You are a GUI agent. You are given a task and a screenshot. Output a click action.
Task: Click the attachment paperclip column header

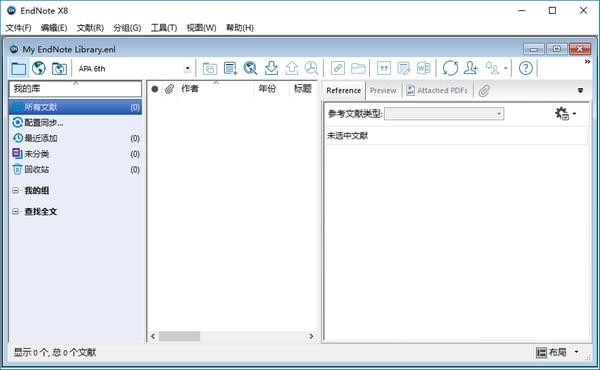tap(169, 89)
